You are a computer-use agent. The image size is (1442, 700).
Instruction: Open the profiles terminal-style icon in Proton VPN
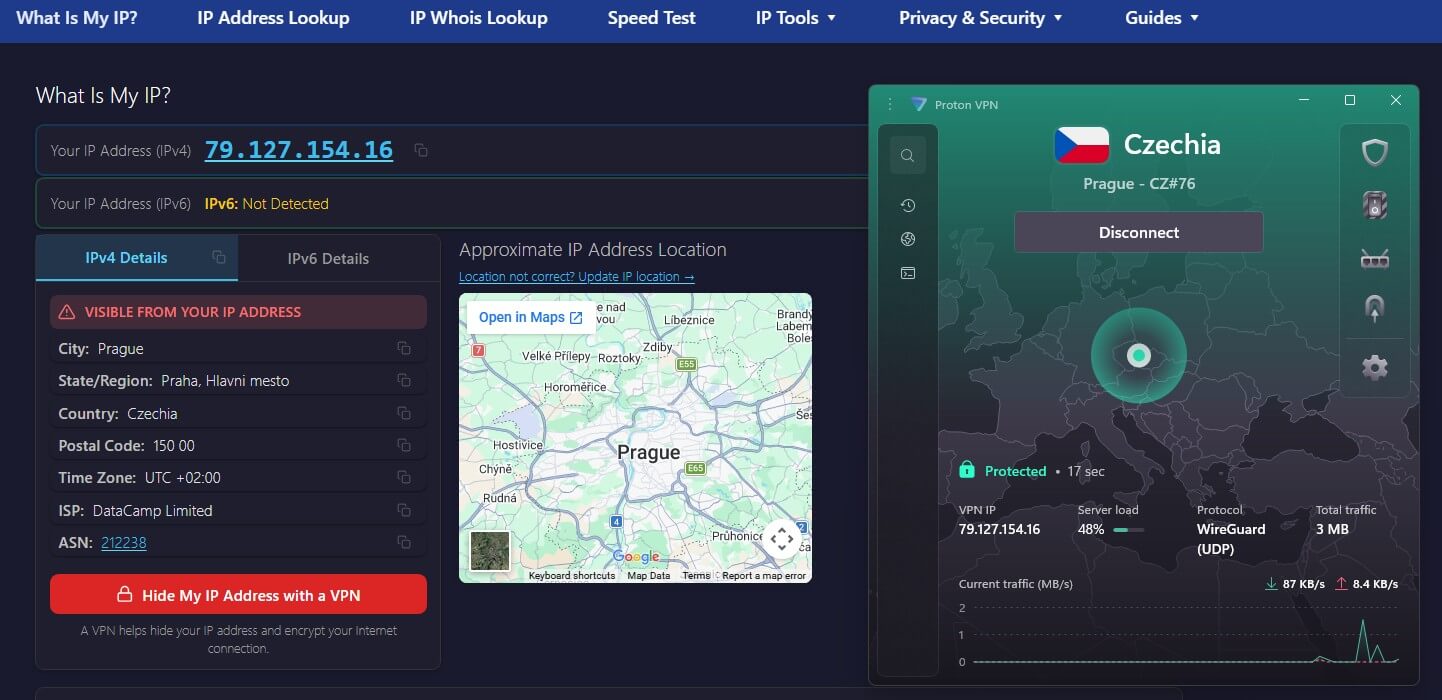[907, 273]
